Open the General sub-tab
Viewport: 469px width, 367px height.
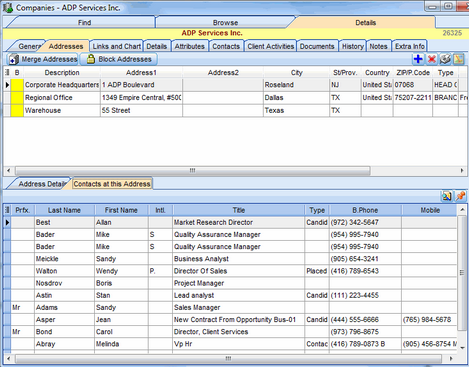tap(29, 46)
